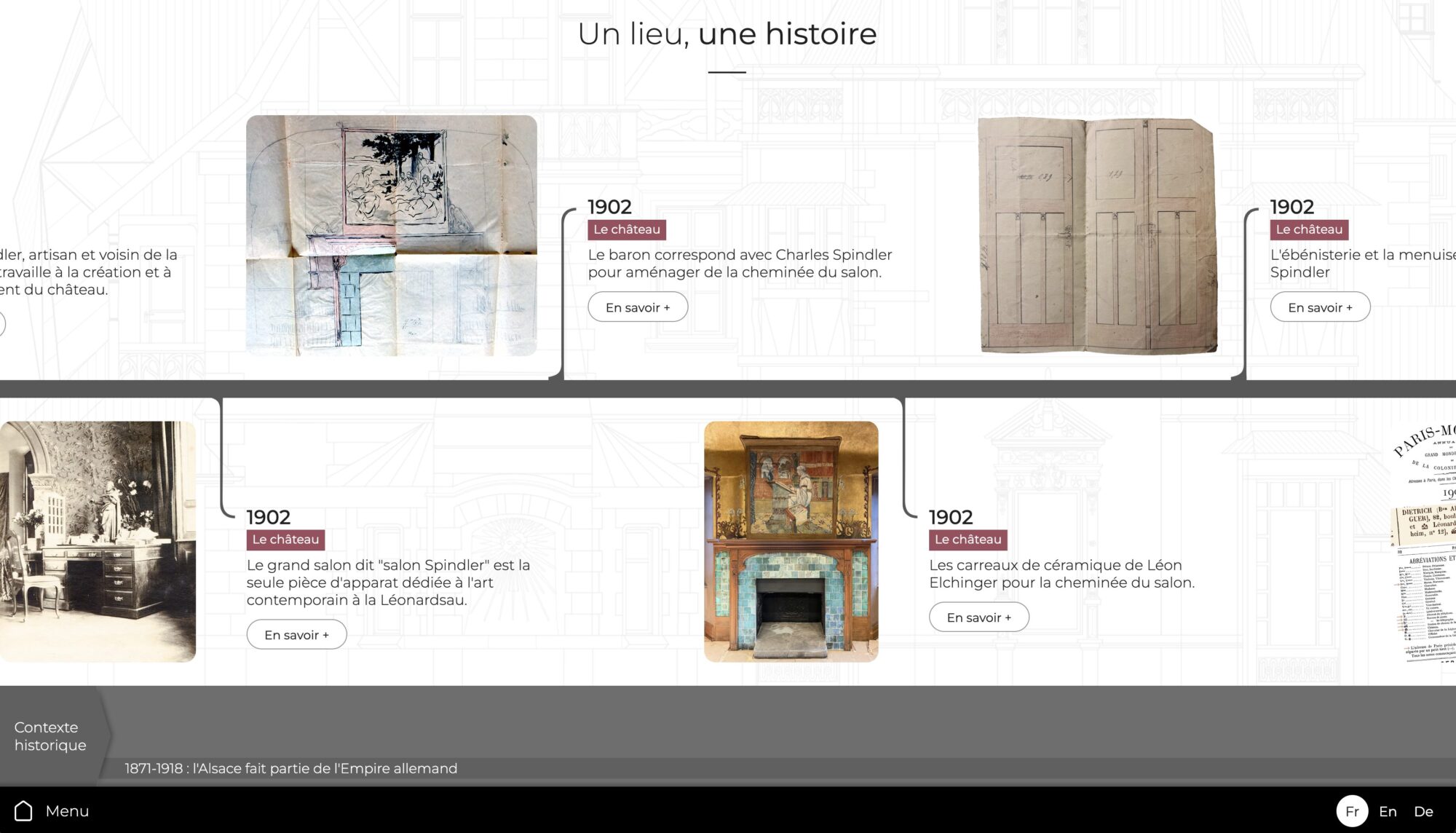Select the Fr language option
The image size is (1456, 833).
tap(1352, 811)
